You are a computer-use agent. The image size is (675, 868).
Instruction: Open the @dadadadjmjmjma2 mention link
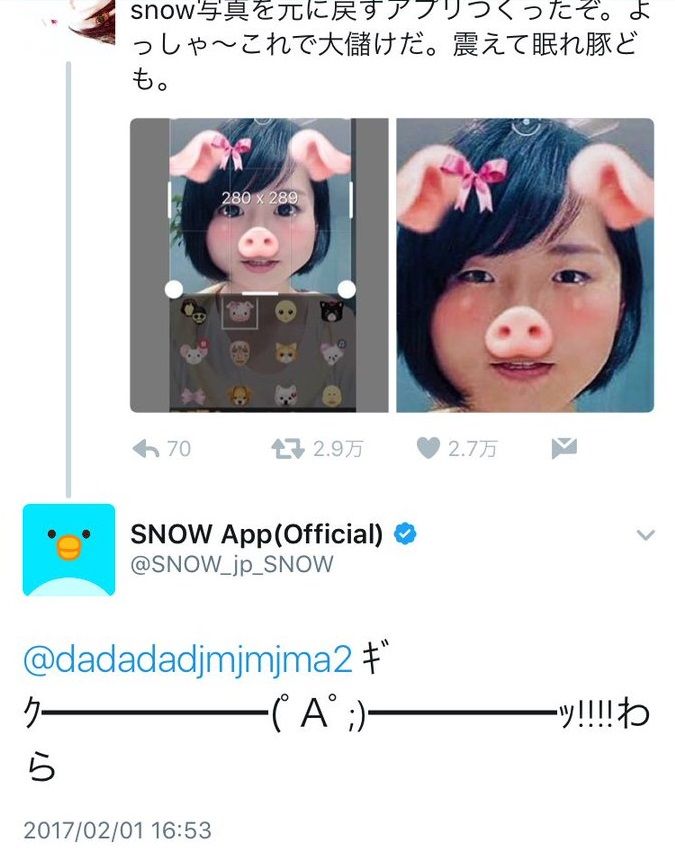[188, 660]
